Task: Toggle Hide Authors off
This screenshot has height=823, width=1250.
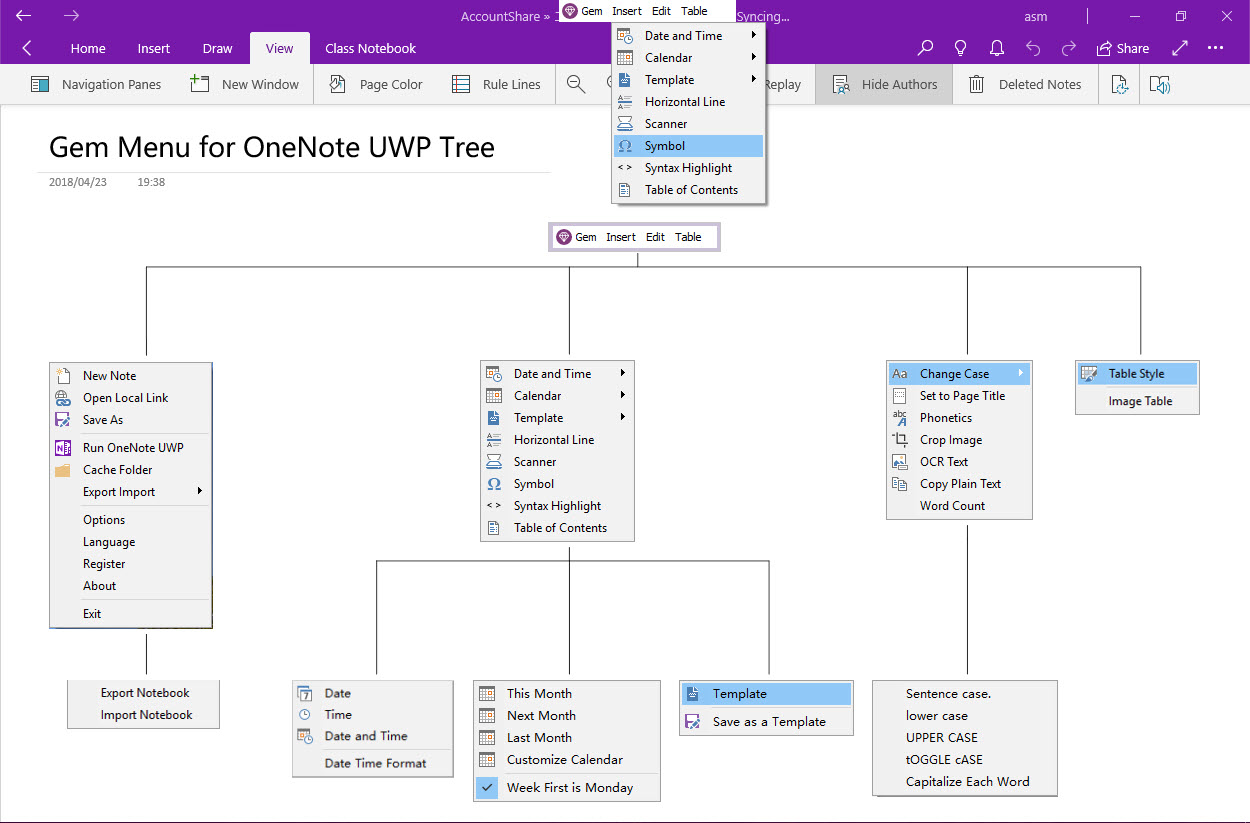Action: click(884, 84)
